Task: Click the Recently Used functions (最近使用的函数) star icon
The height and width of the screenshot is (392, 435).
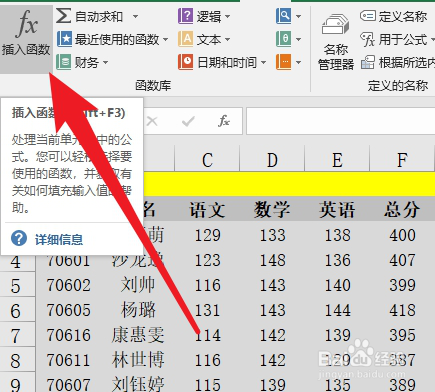Action: pos(64,39)
